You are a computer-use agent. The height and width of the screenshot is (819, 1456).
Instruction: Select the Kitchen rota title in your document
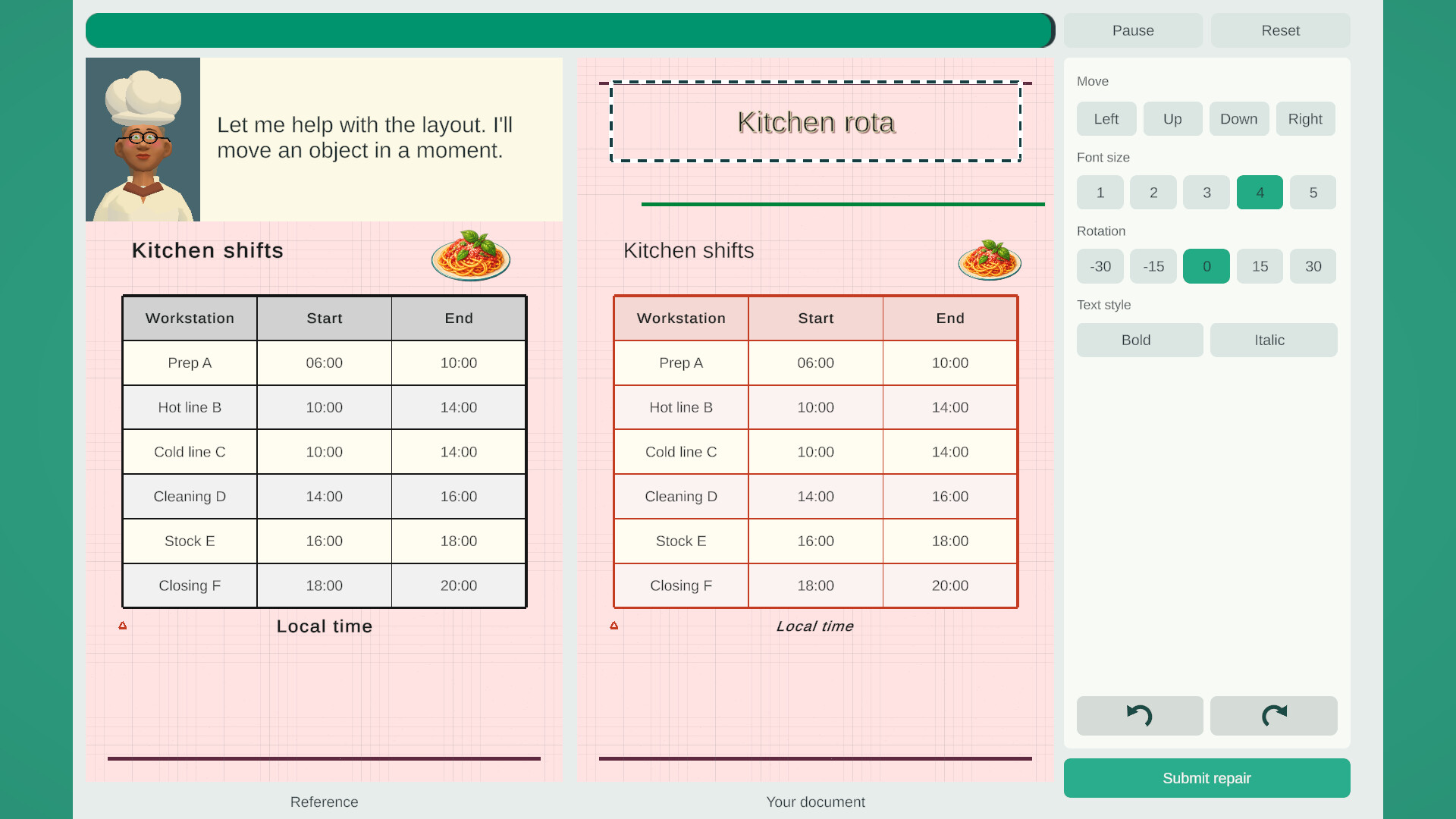pos(816,122)
